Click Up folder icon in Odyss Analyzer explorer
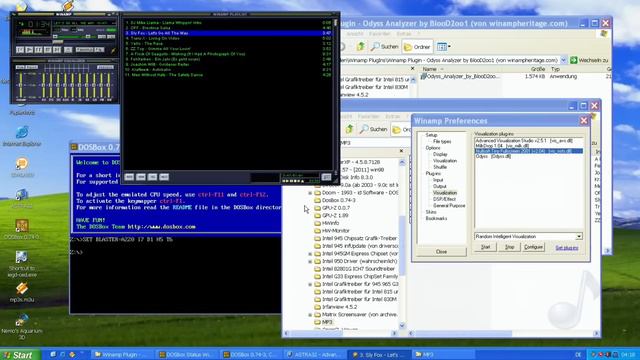Screen dimensions: 640x360 point(360,47)
